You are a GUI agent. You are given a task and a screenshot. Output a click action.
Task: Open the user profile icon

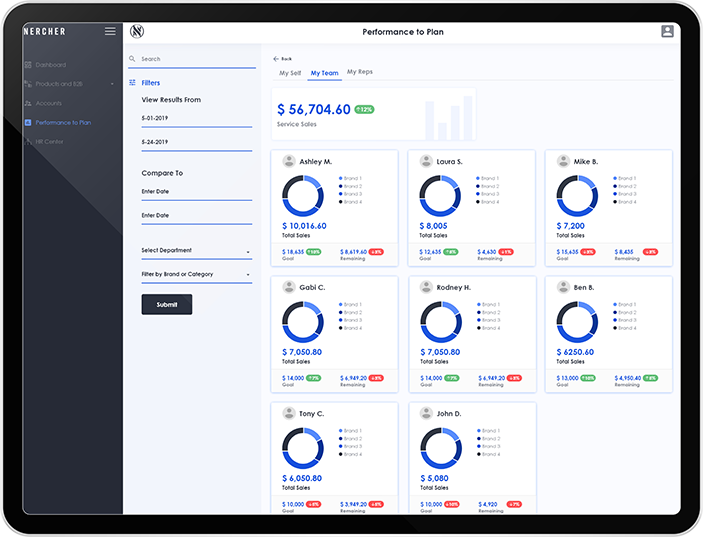[x=667, y=32]
